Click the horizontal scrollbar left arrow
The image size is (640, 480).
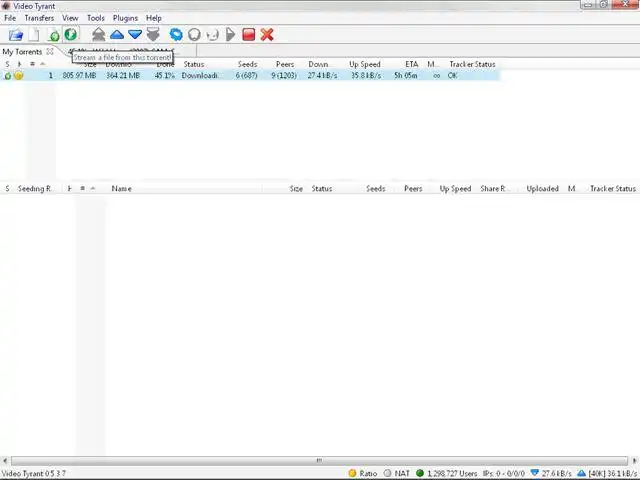(4, 460)
